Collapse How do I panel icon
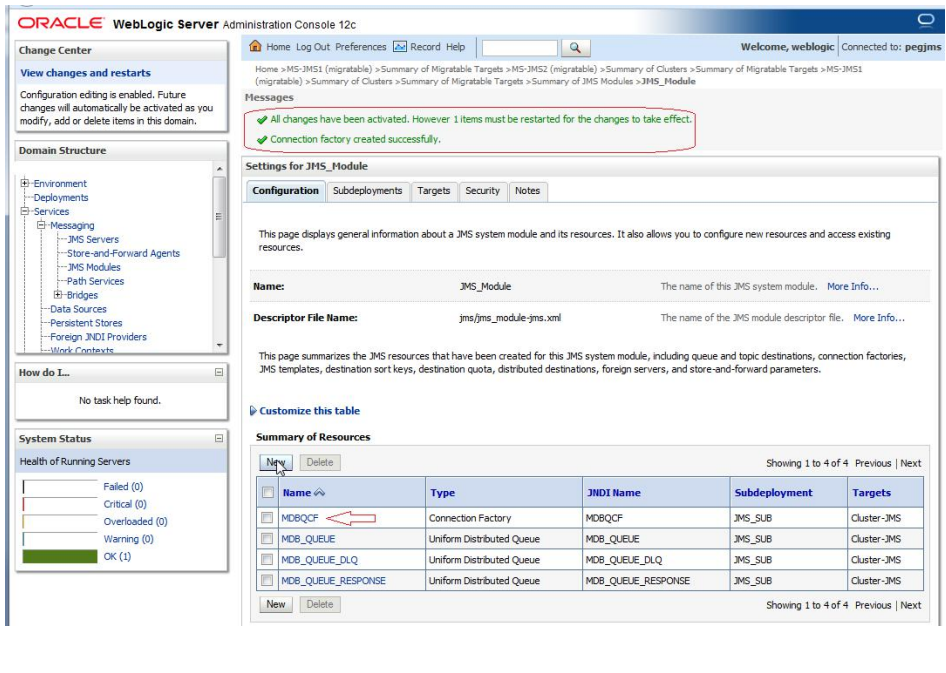The image size is (946, 673). point(219,372)
